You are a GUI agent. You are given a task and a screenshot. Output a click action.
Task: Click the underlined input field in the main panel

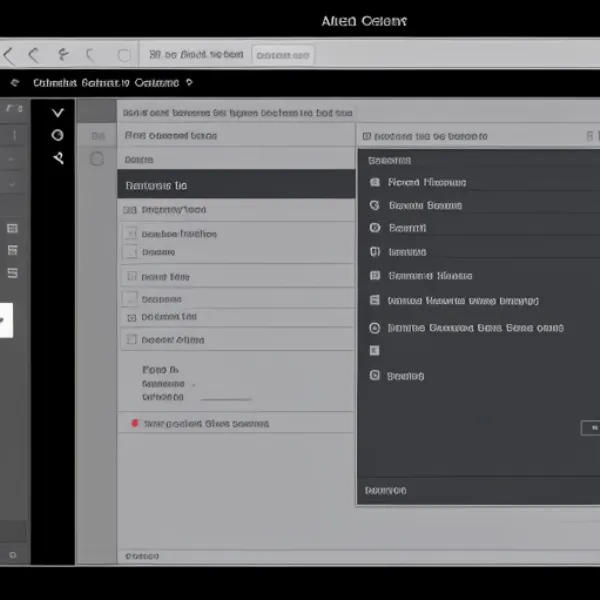225,397
